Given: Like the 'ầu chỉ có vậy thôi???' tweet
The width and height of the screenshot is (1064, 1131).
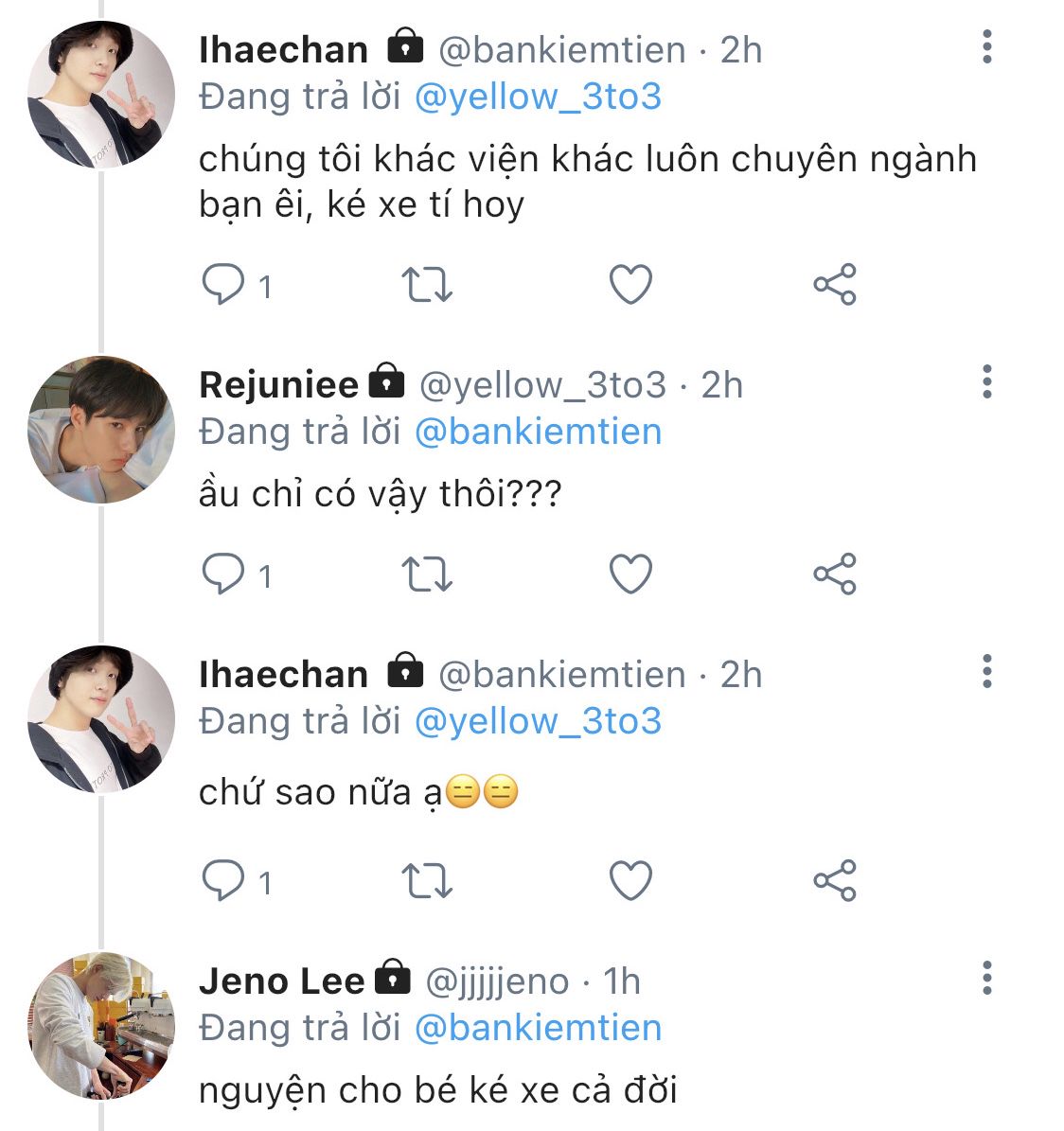Looking at the screenshot, I should point(630,574).
